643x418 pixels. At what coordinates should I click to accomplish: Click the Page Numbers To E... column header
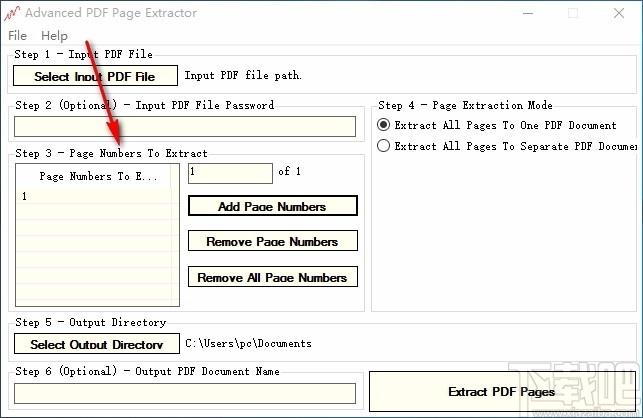coord(94,176)
